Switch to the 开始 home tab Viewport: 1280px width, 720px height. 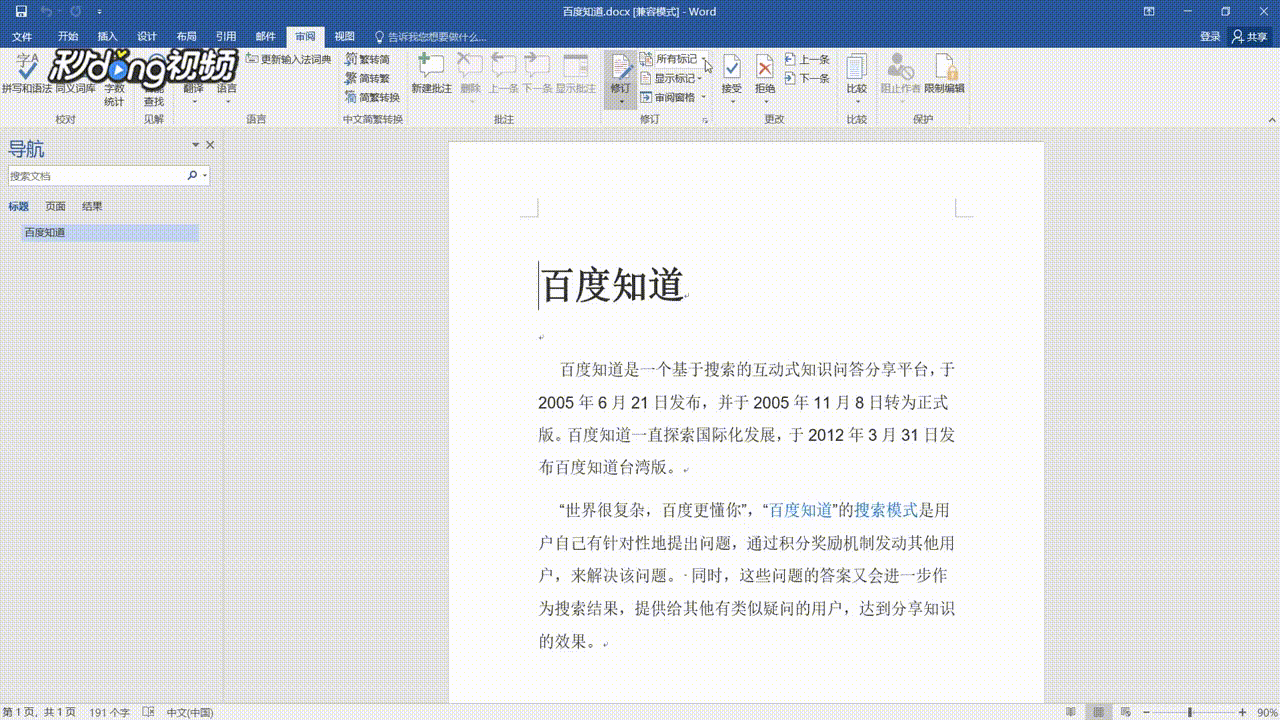68,37
